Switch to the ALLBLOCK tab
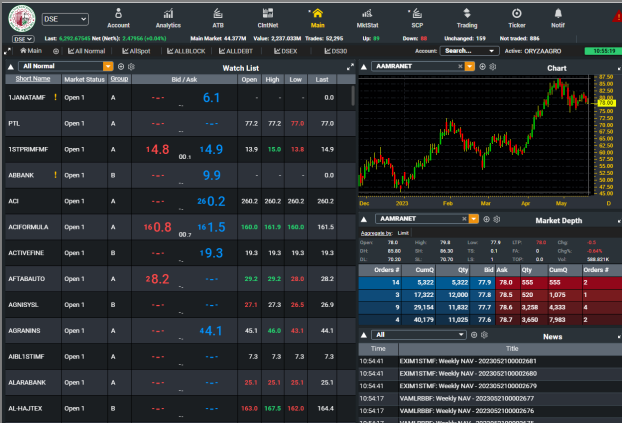This screenshot has width=622, height=423. click(187, 50)
